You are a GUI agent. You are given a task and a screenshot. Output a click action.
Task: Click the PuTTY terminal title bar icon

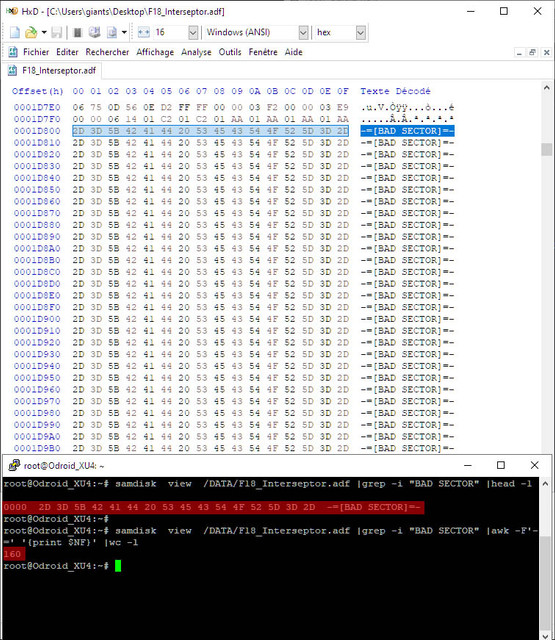click(14, 465)
